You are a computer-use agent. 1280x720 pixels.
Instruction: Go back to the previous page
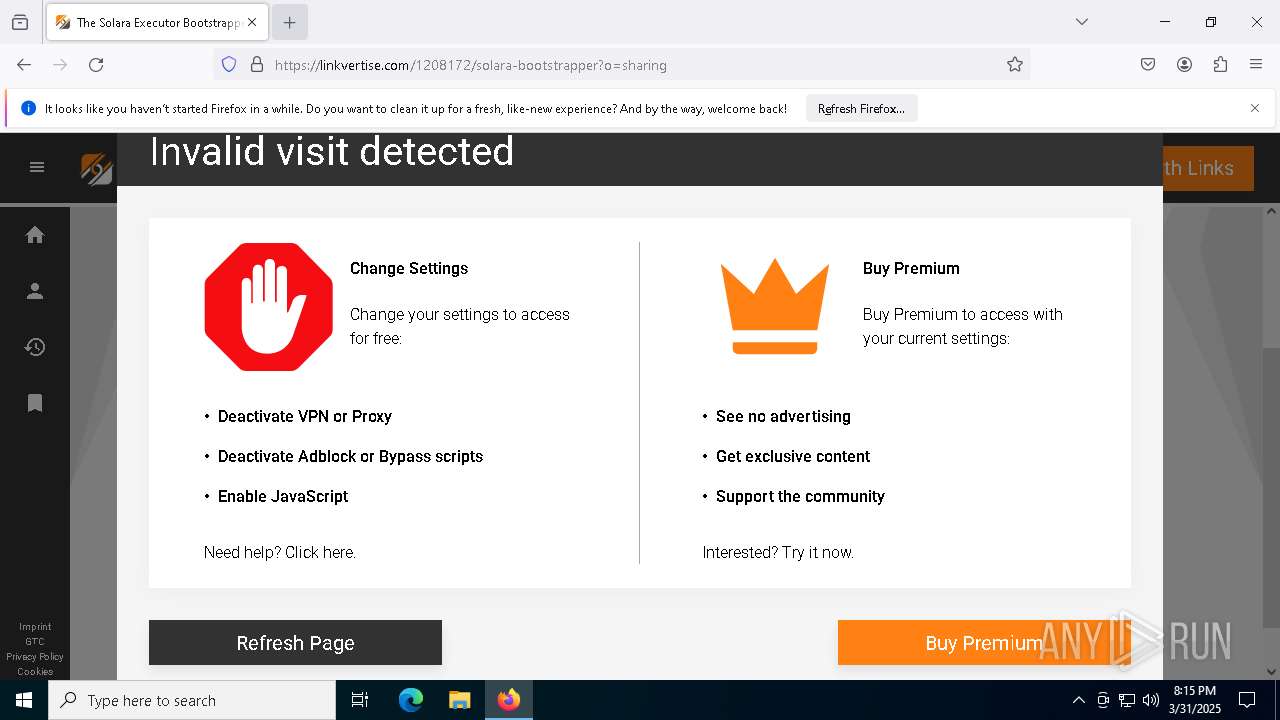24,65
